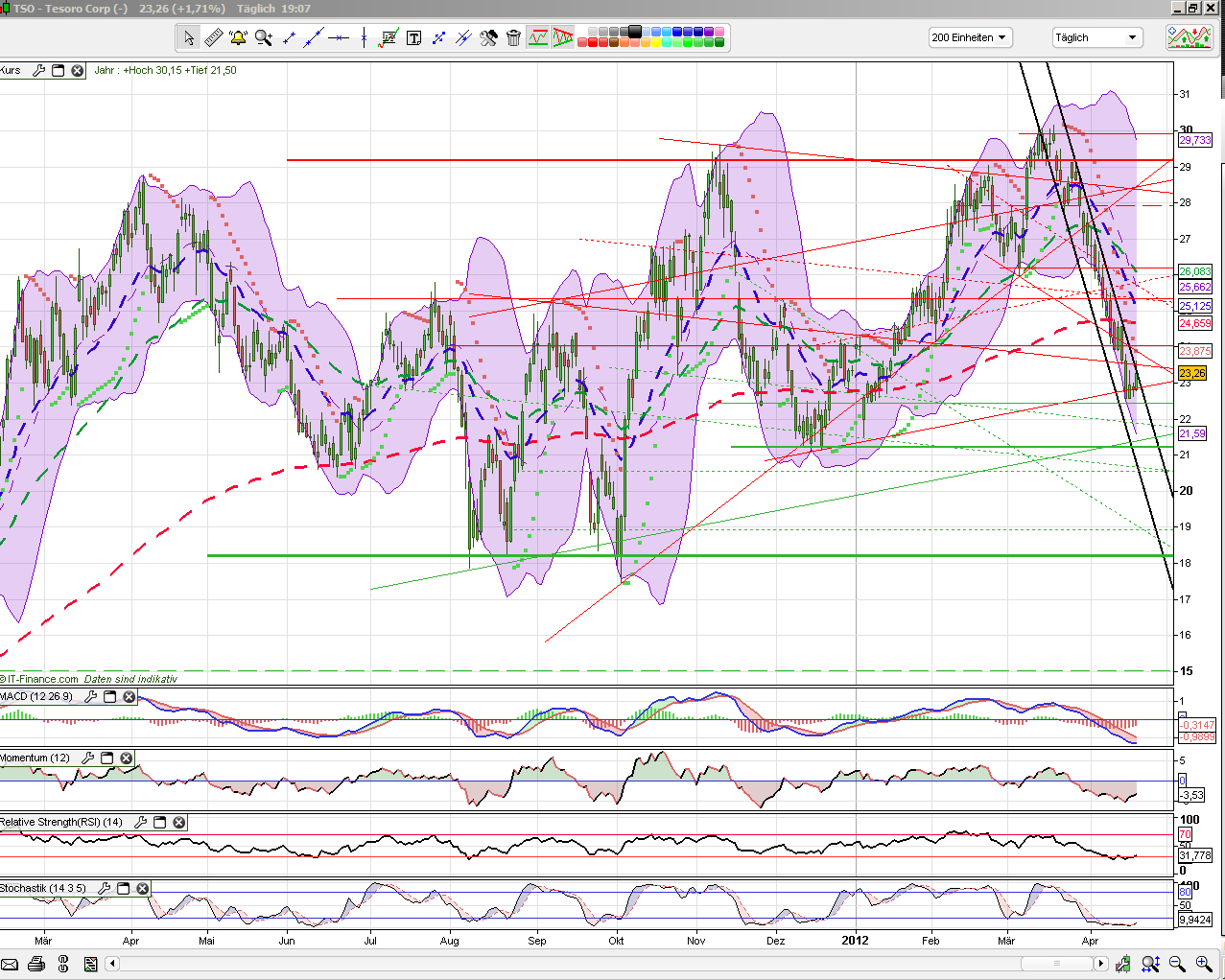Click the price label 21,59
The height and width of the screenshot is (980, 1225).
pos(1192,433)
